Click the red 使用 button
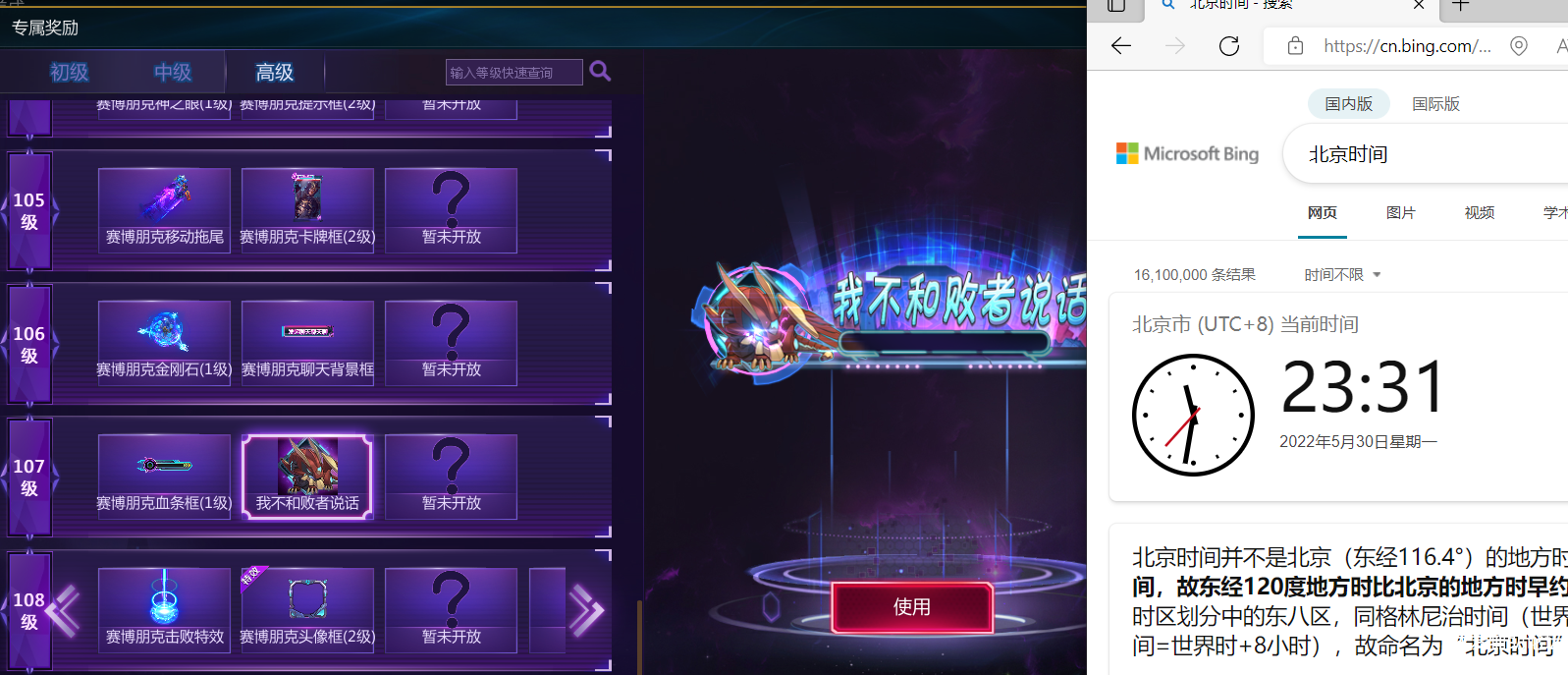Image resolution: width=1568 pixels, height=675 pixels. [912, 607]
